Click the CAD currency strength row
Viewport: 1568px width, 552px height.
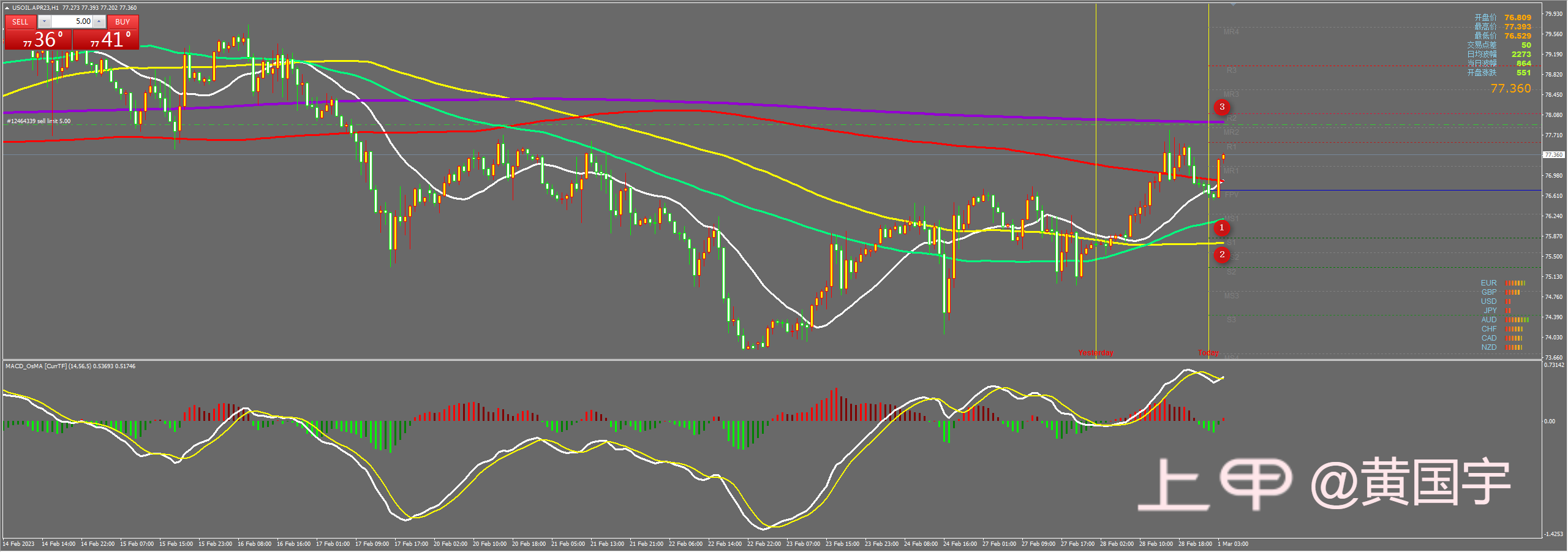coord(1502,338)
